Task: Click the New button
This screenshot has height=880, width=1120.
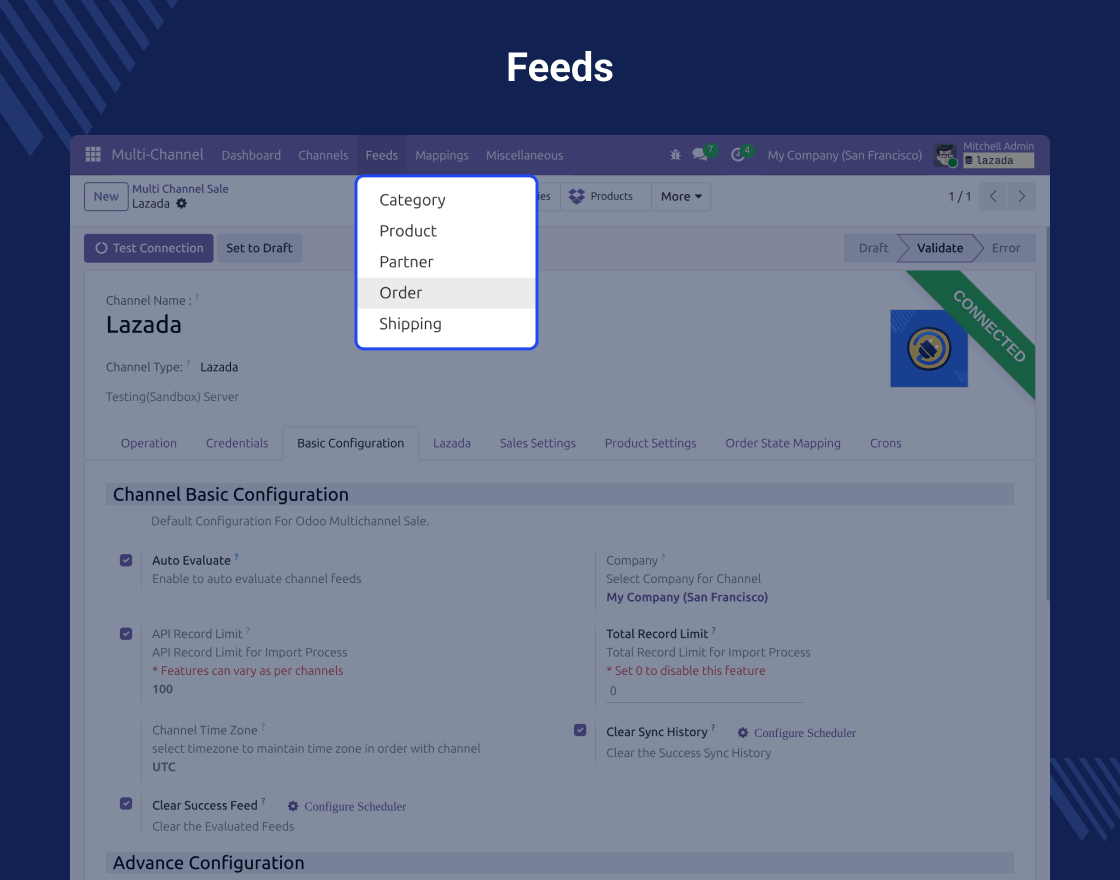Action: pyautogui.click(x=106, y=196)
